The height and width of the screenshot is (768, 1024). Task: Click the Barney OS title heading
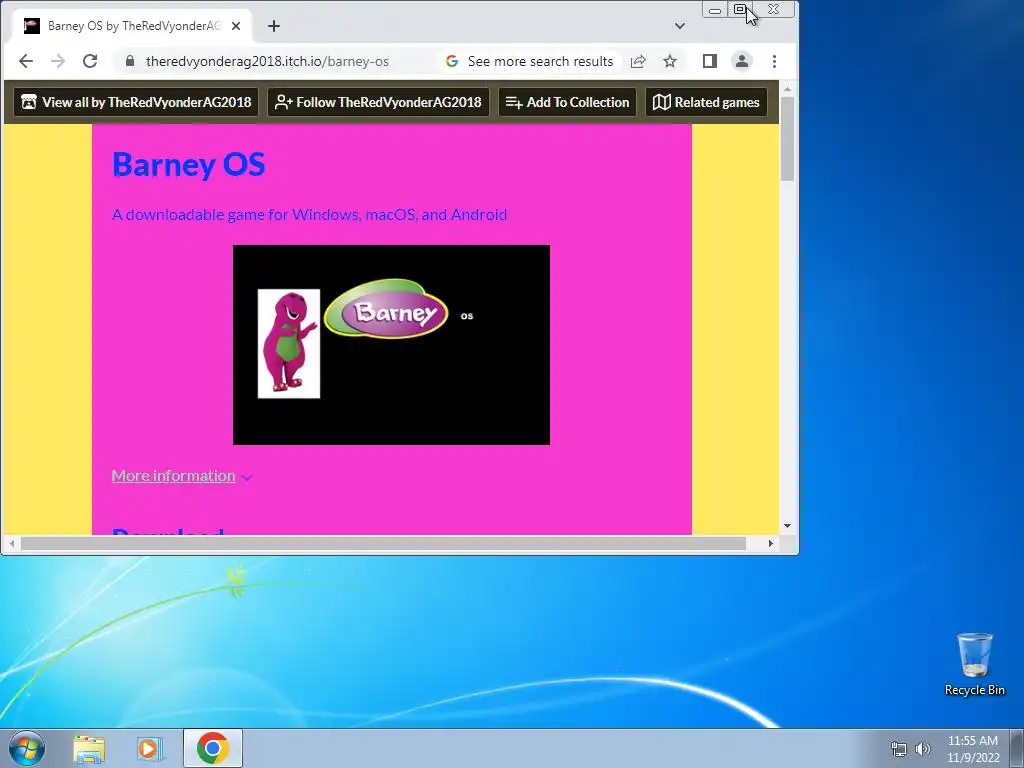189,164
